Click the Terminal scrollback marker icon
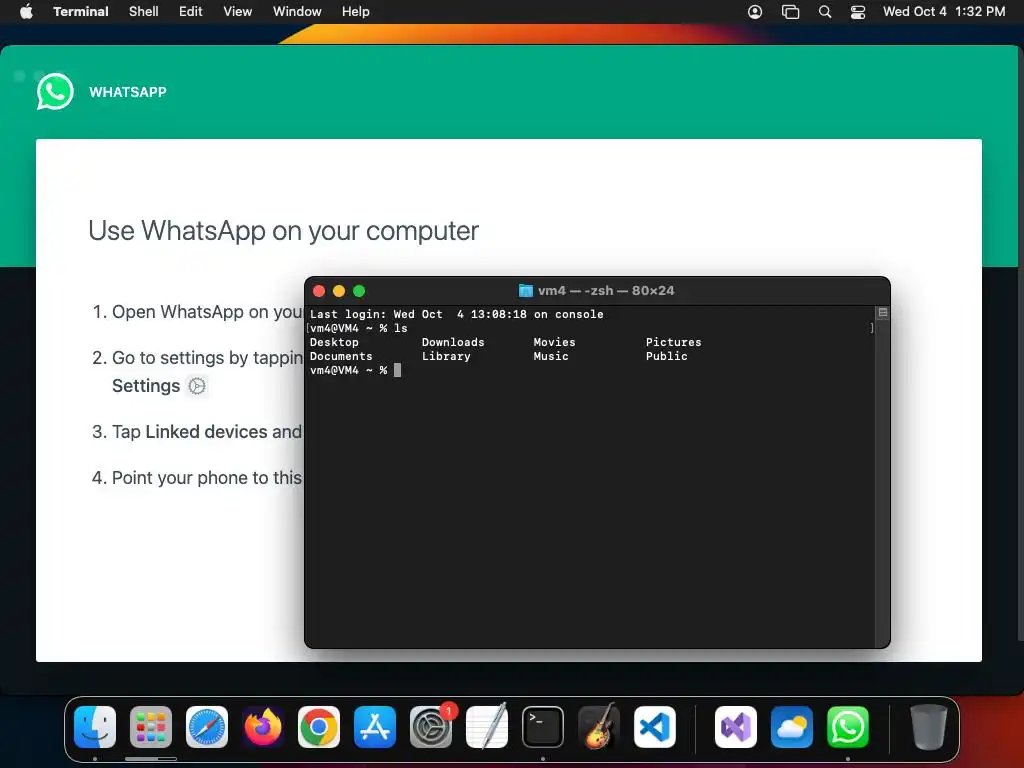Image resolution: width=1024 pixels, height=768 pixels. 882,313
